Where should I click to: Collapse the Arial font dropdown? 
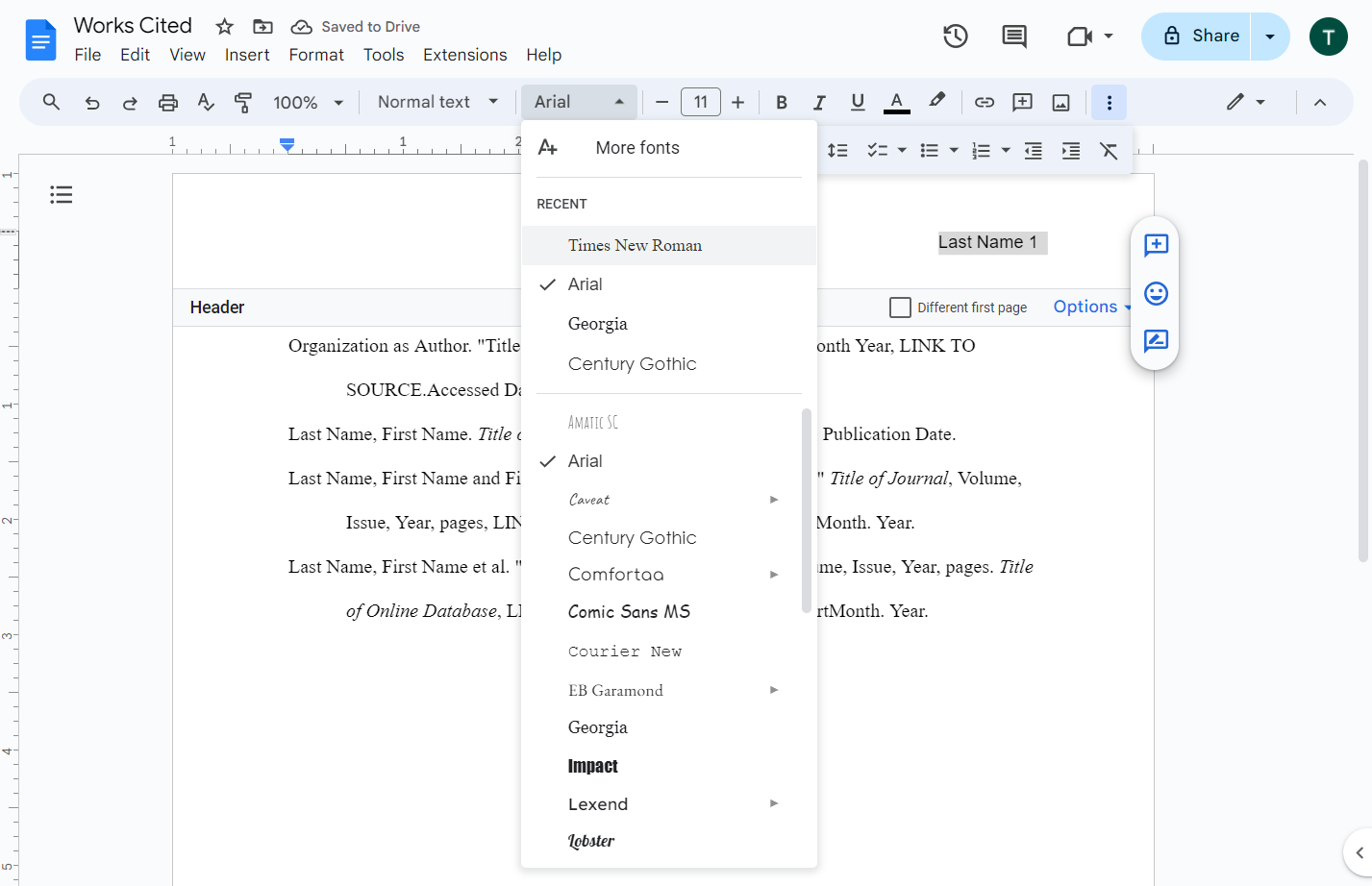click(580, 102)
